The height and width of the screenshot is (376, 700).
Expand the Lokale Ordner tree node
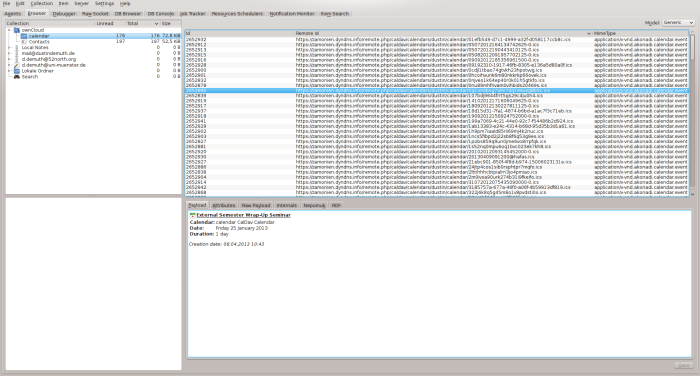(x=9, y=71)
